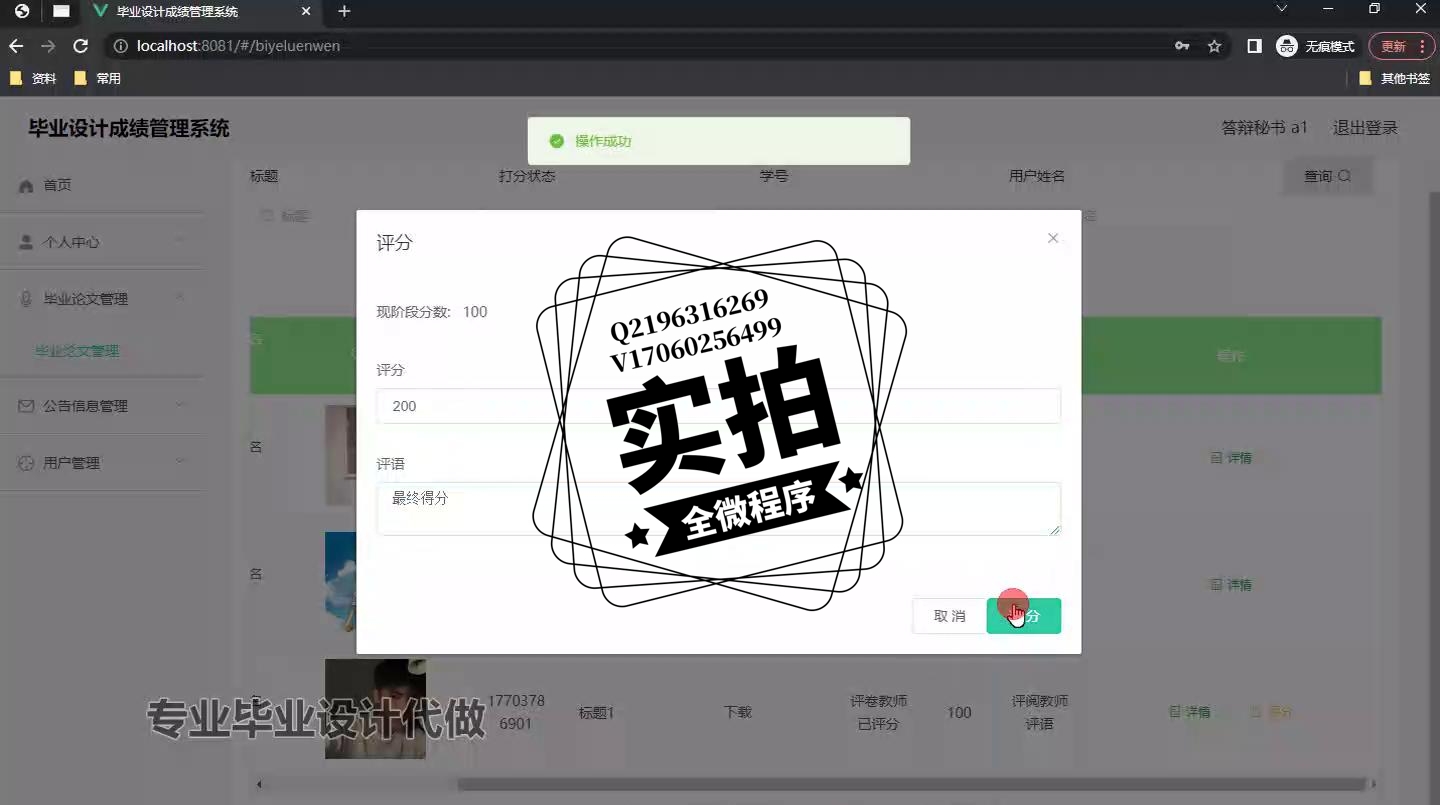This screenshot has width=1440, height=805.
Task: Open browser three-dot menu
Action: coord(1422,46)
